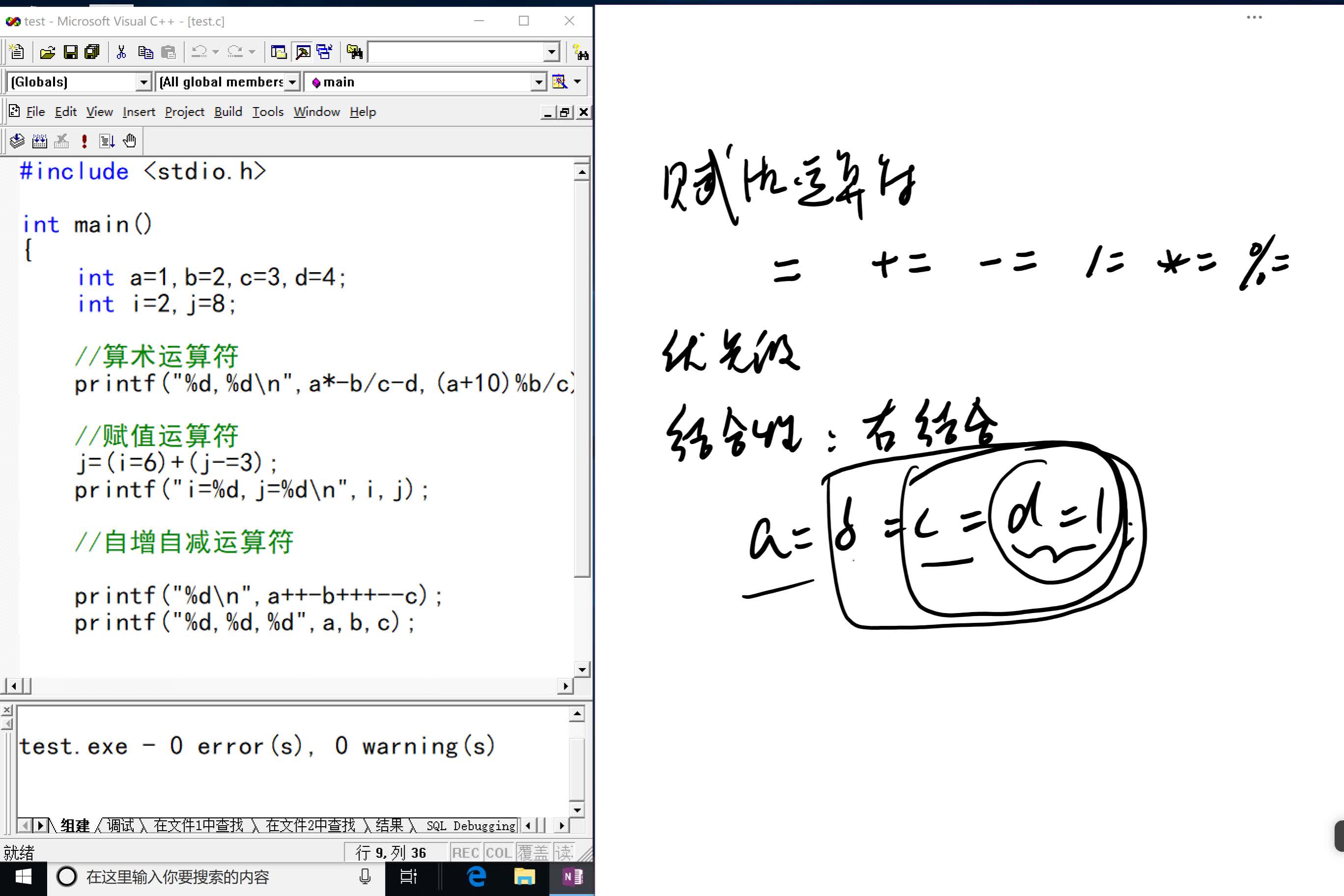Toggle the Output window hammer icon
Screen dimensions: 1344x896
point(303,53)
